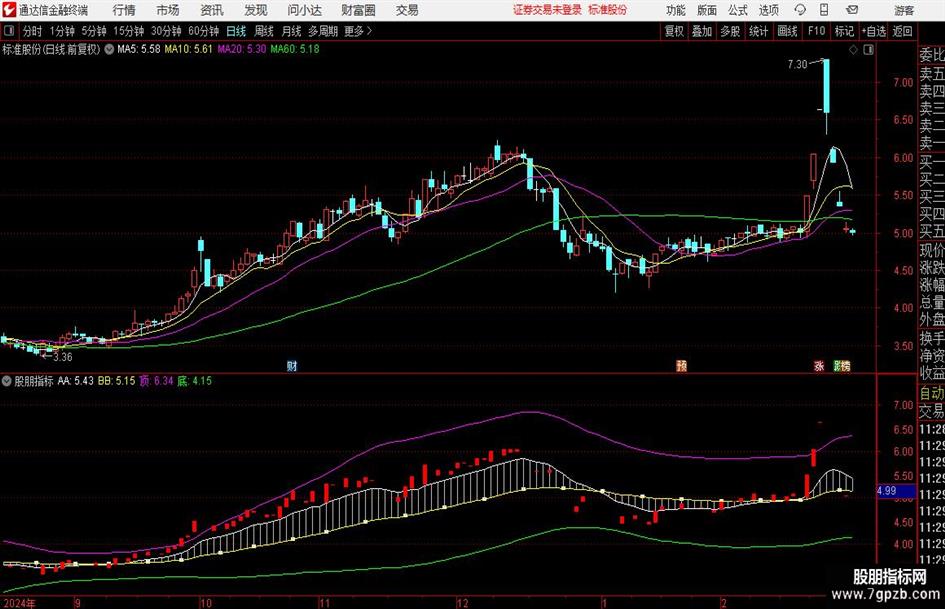
Task: Click the 顶: 6.34 indicator value
Action: (x=156, y=380)
